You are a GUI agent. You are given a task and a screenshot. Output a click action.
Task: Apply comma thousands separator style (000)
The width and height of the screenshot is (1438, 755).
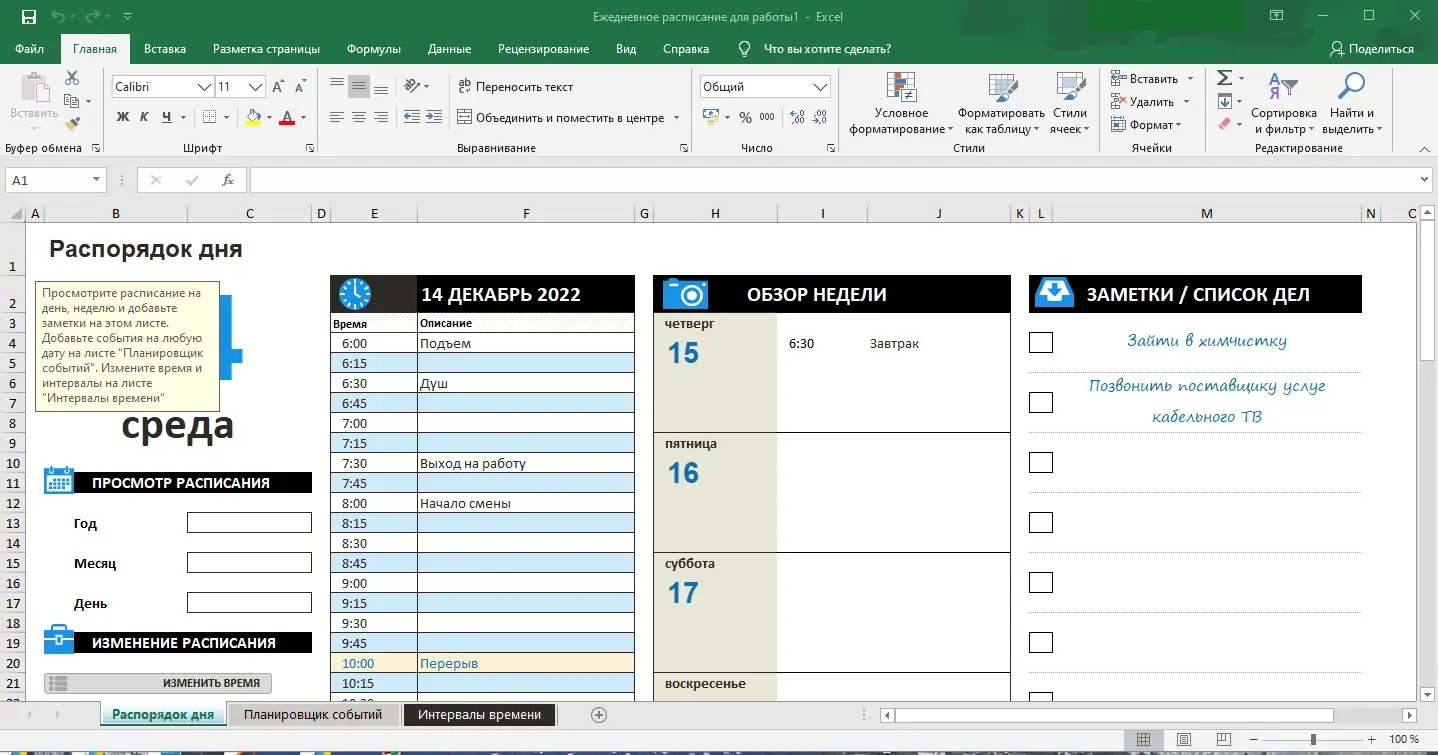click(x=767, y=118)
